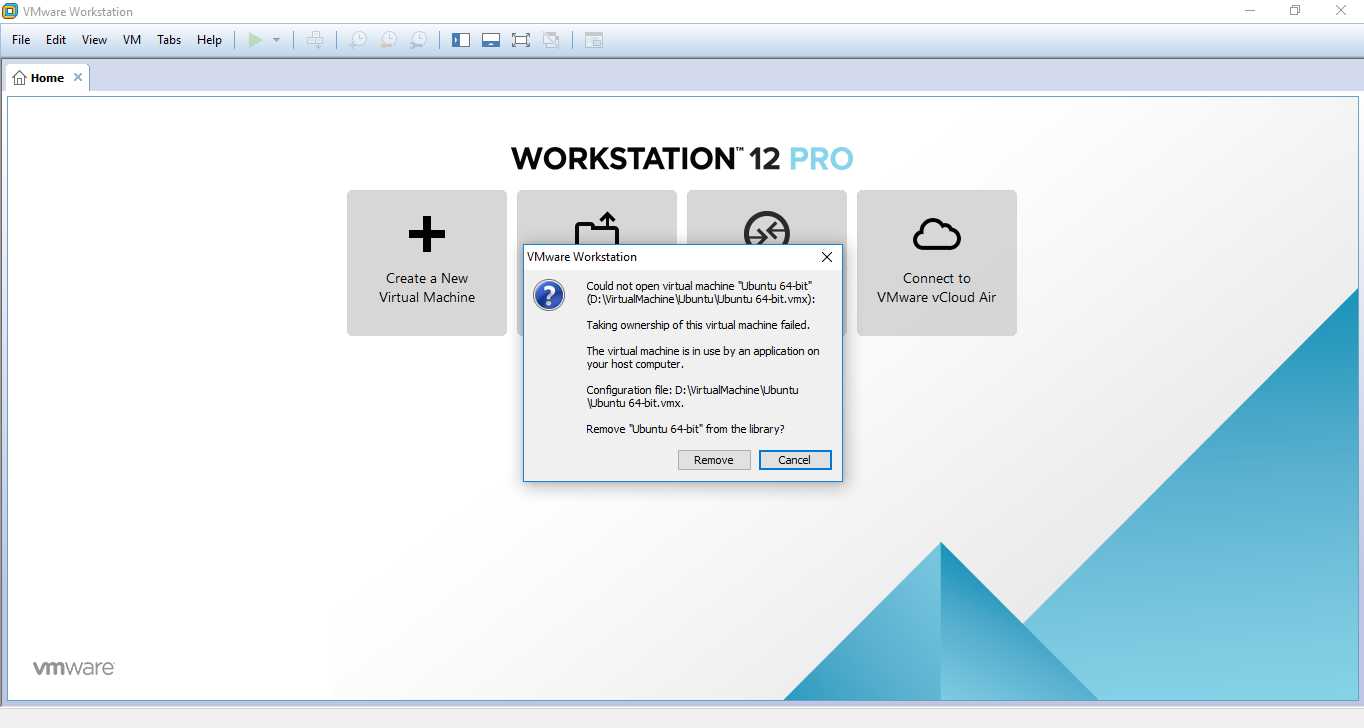
Task: Open the Snapshot Manager wrench icon
Action: point(418,40)
